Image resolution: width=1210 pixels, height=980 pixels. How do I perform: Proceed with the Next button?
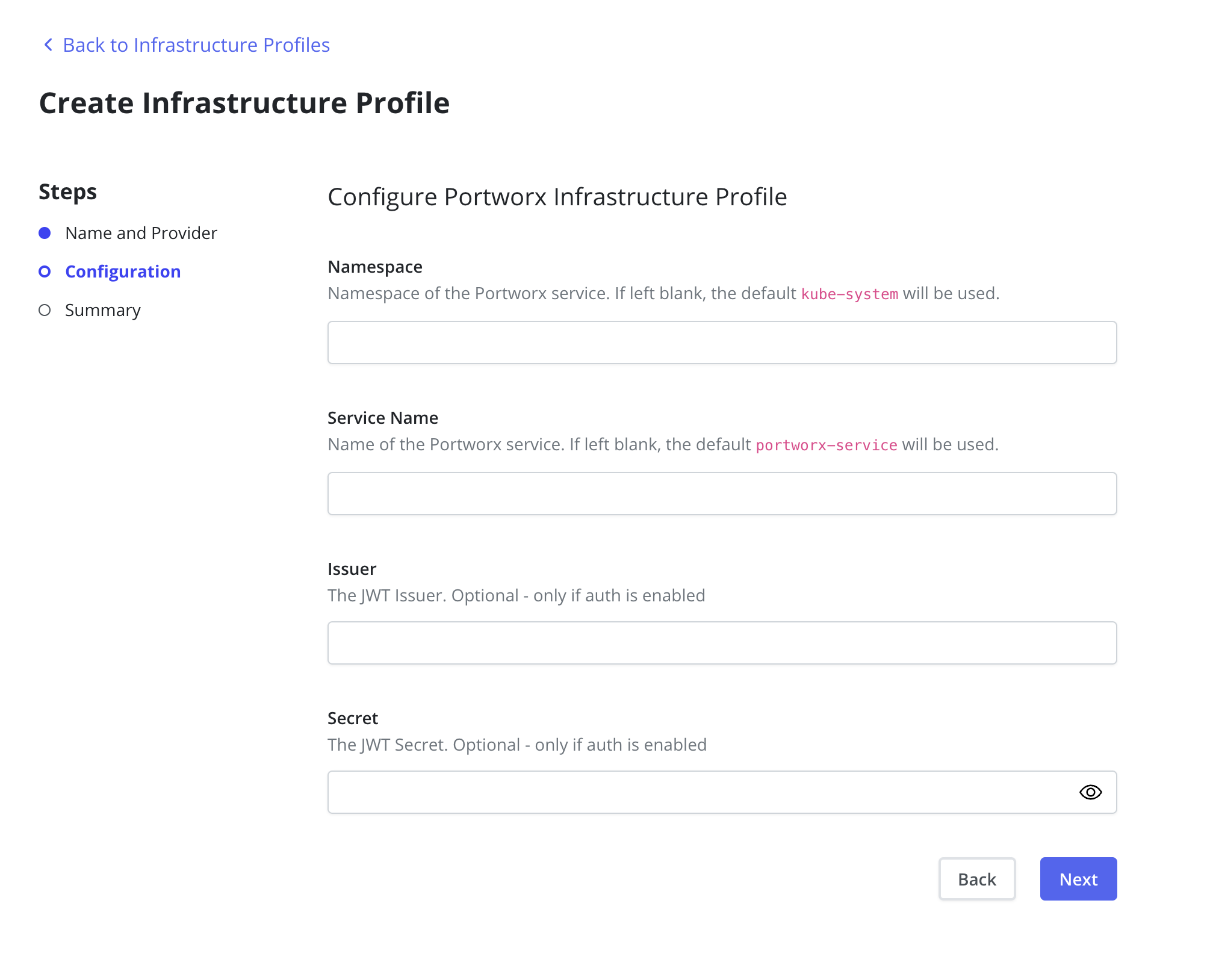point(1078,879)
